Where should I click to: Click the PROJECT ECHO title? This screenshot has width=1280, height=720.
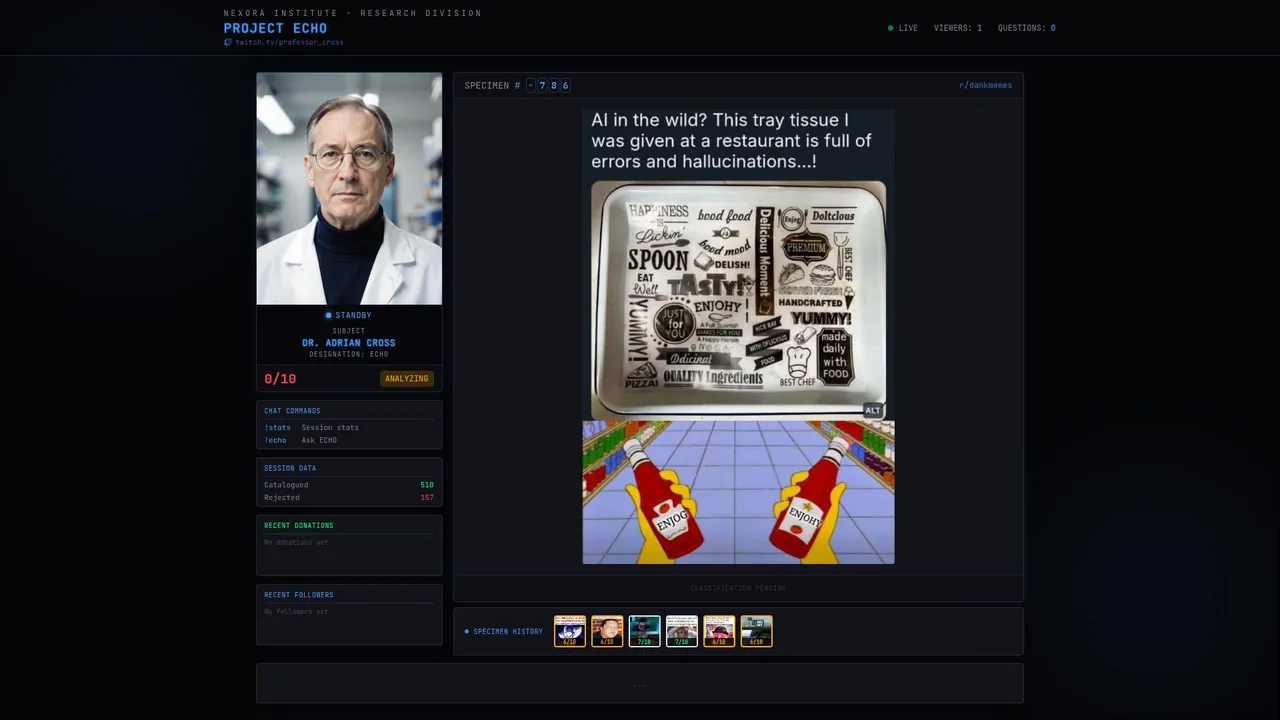click(275, 28)
